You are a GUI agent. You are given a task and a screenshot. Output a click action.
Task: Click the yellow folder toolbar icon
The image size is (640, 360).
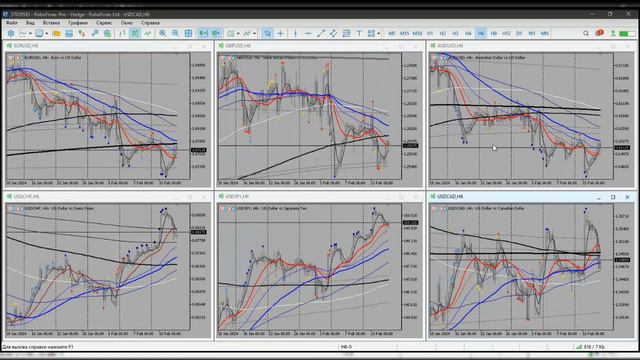(56, 33)
